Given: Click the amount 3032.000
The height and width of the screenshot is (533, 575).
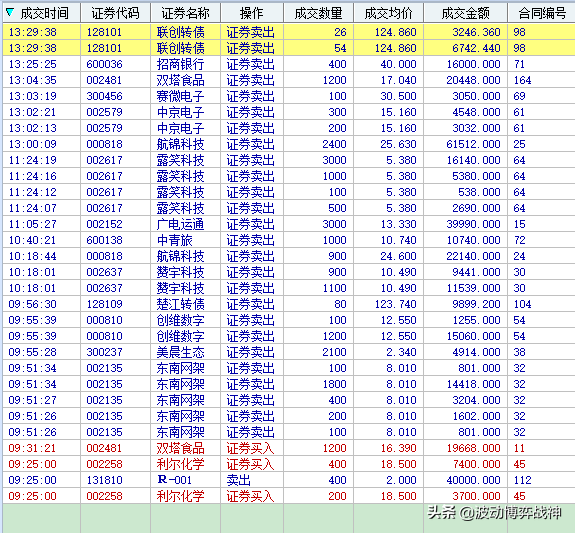Looking at the screenshot, I should pyautogui.click(x=476, y=128).
